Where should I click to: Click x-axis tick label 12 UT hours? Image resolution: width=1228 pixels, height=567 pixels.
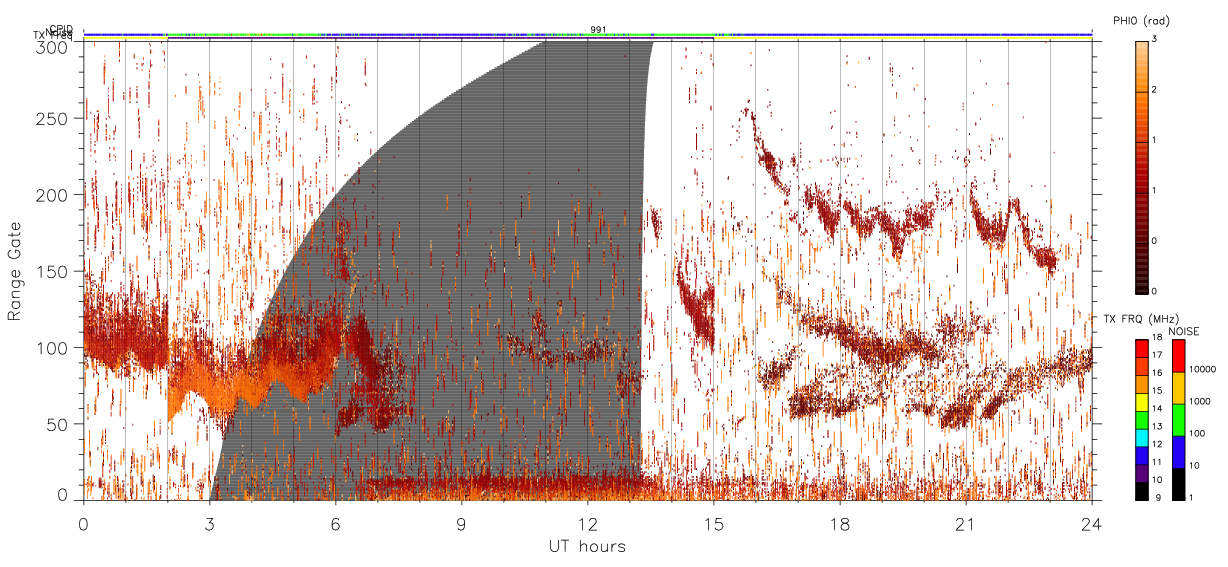[588, 524]
